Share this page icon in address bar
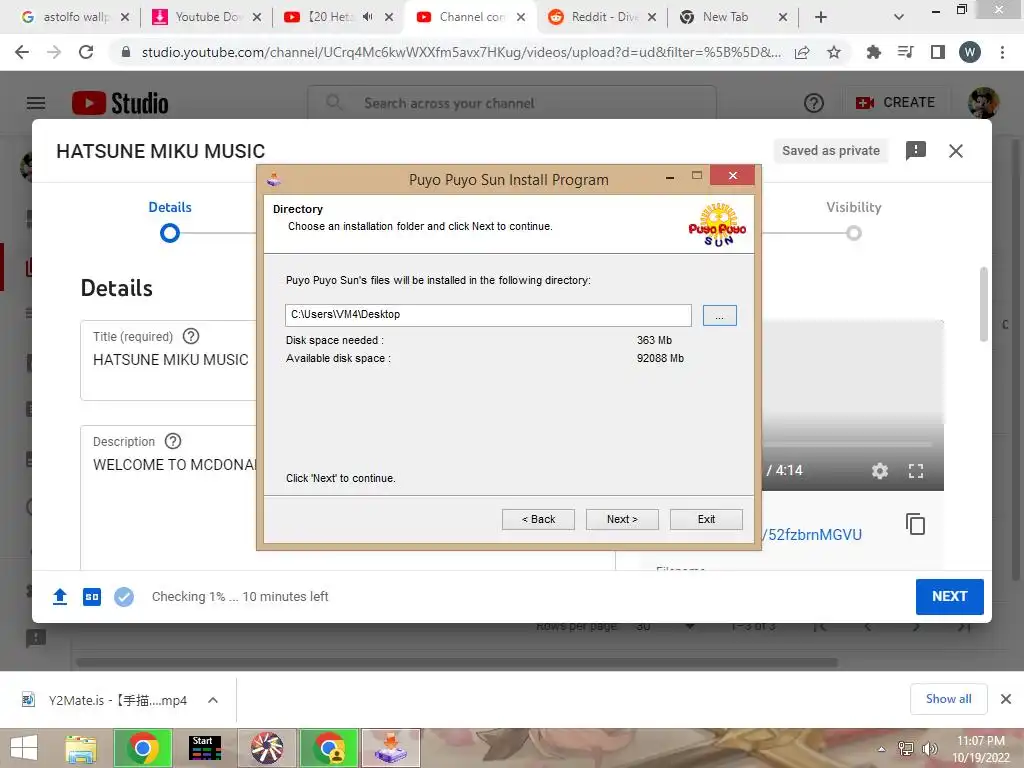 coord(802,52)
